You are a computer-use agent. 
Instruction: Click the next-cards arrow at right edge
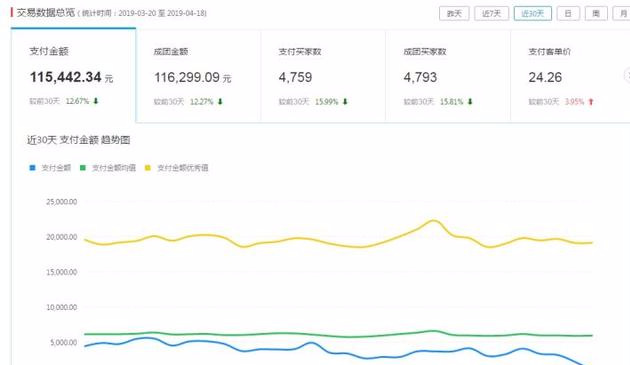(627, 76)
